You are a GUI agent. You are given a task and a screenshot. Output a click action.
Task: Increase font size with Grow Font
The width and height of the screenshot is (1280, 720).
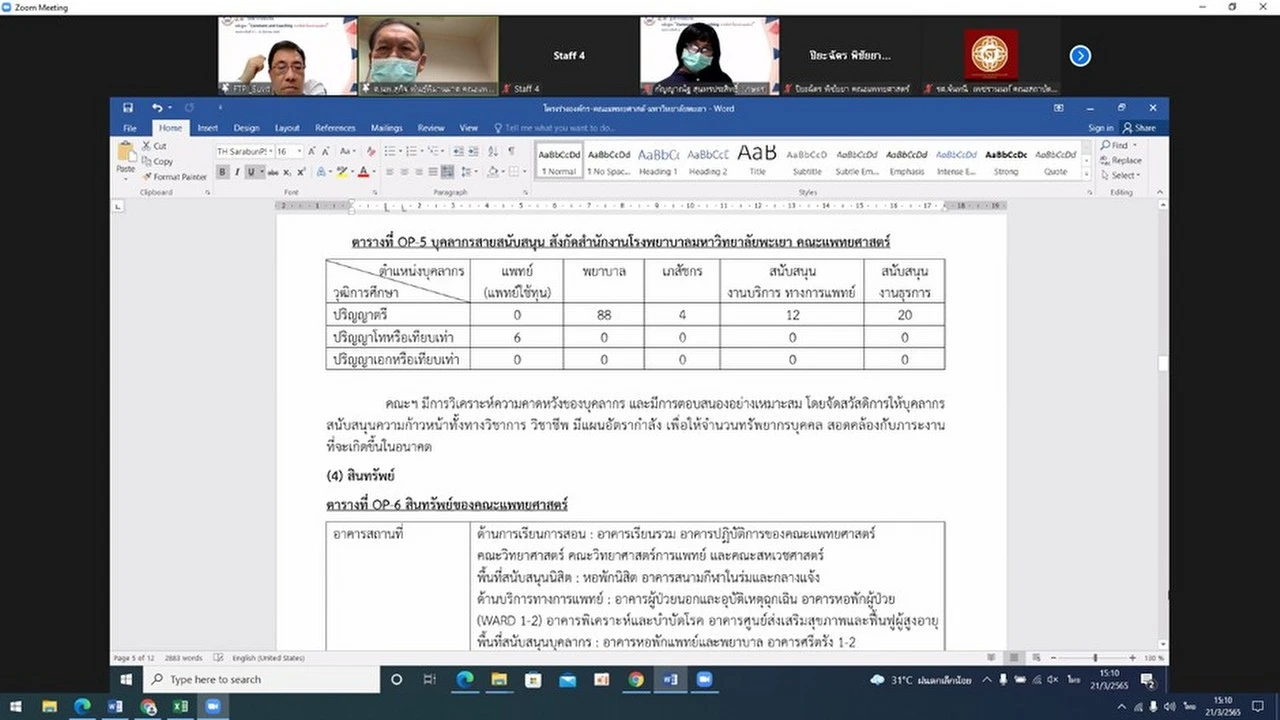pos(312,151)
